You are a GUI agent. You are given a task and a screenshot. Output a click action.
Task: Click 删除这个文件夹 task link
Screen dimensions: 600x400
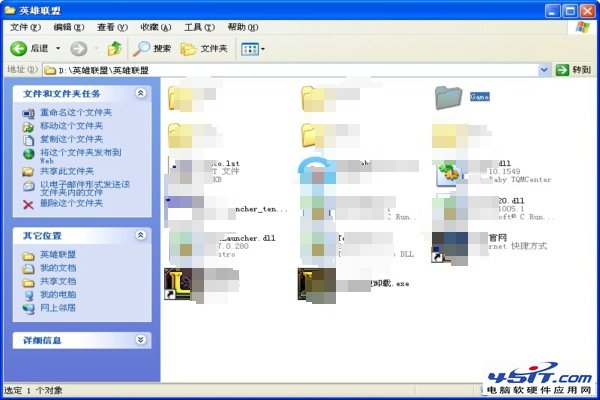tap(72, 203)
